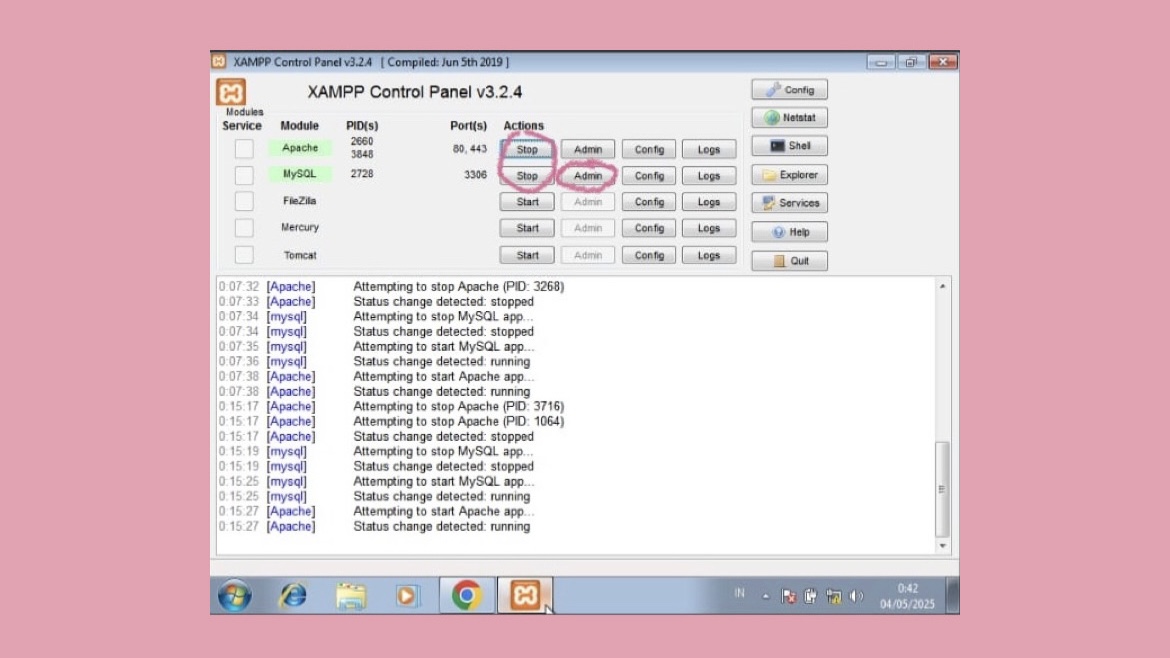The height and width of the screenshot is (658, 1170).
Task: Show hidden tray icons arrow
Action: tap(766, 596)
